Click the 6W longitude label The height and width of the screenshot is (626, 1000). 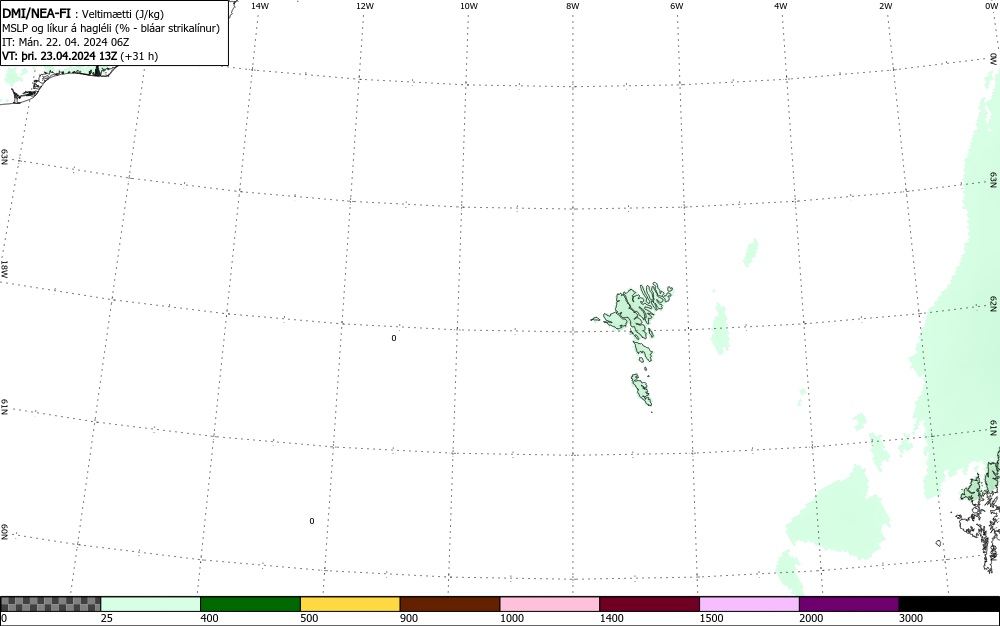677,6
